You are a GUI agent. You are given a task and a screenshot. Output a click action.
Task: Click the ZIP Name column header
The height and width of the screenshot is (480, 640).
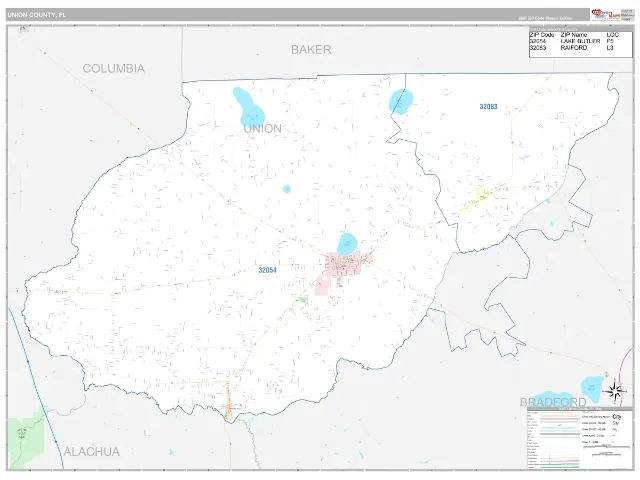pos(574,35)
